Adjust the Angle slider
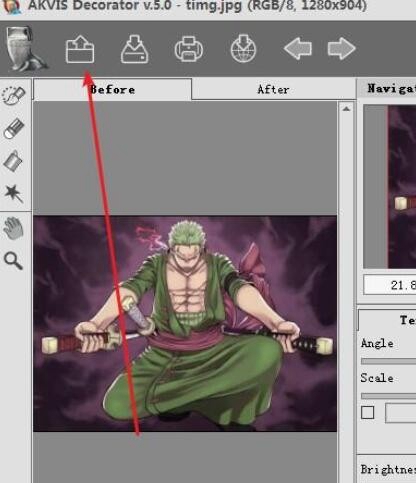 tap(388, 361)
